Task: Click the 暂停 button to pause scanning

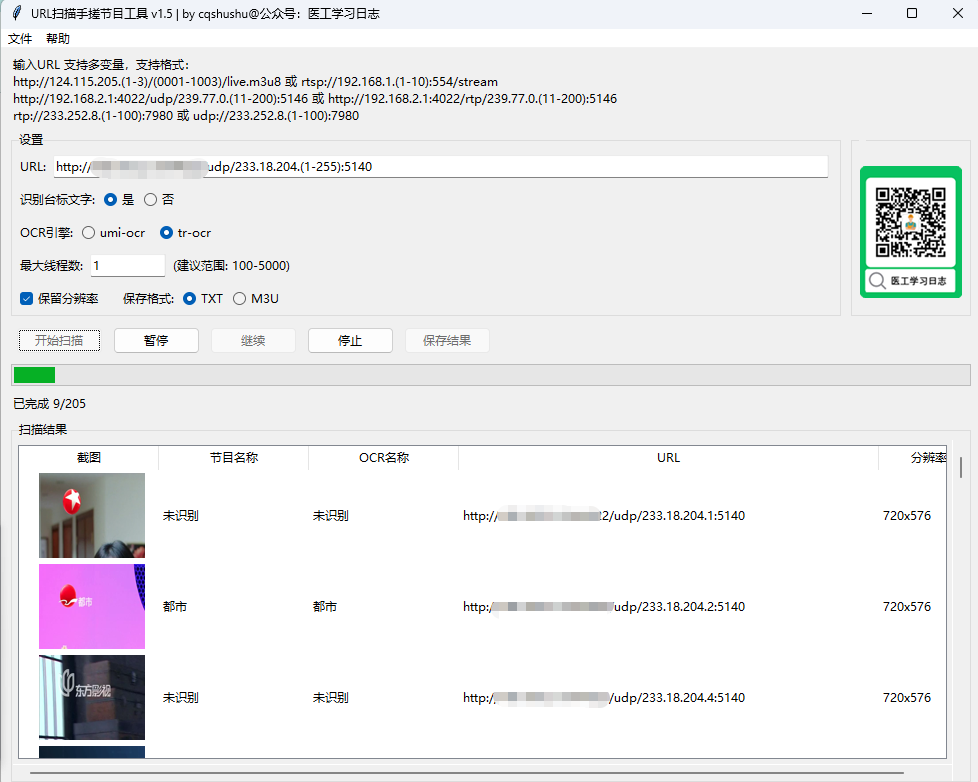Action: tap(156, 340)
